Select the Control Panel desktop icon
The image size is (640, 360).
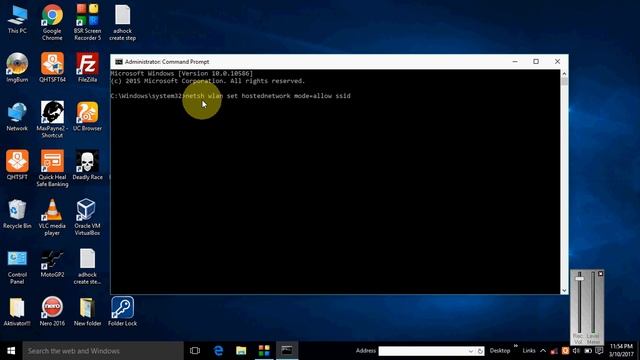[x=17, y=266]
